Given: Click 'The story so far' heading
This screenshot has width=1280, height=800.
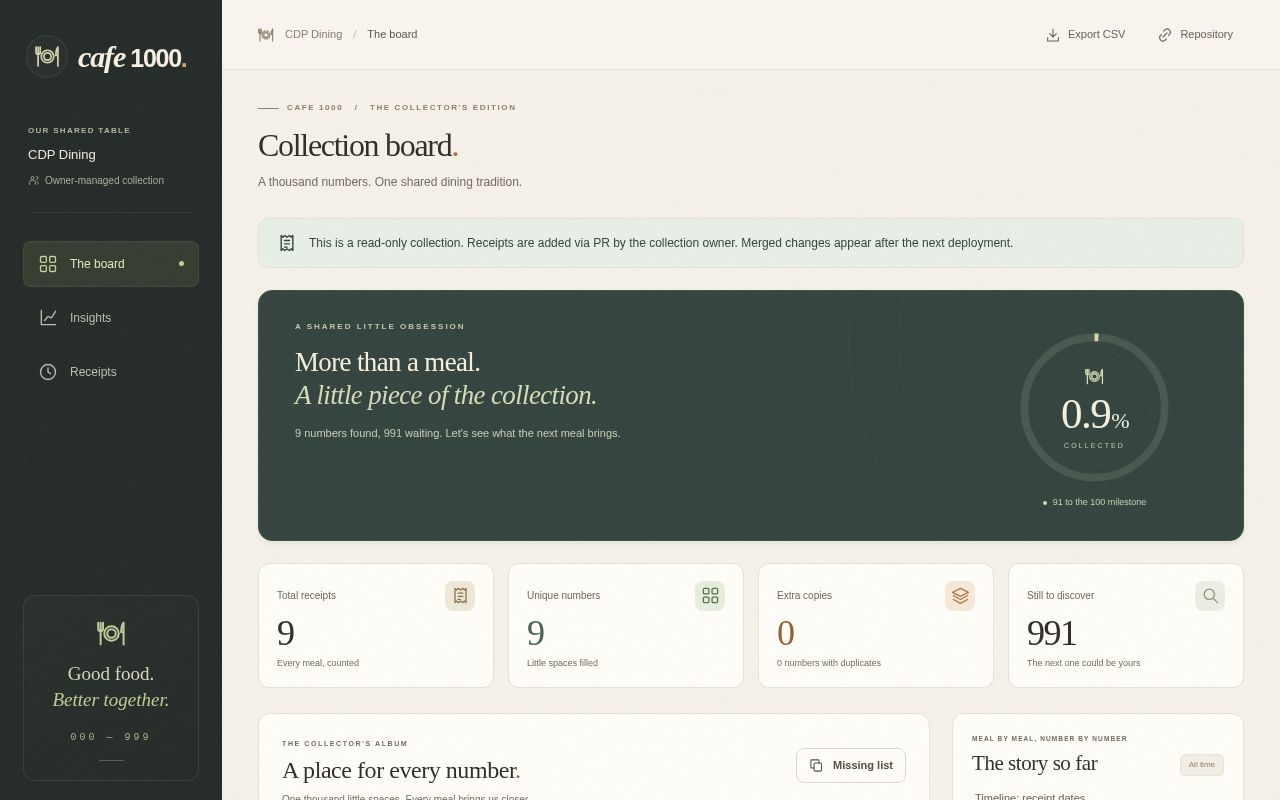Looking at the screenshot, I should (1035, 764).
